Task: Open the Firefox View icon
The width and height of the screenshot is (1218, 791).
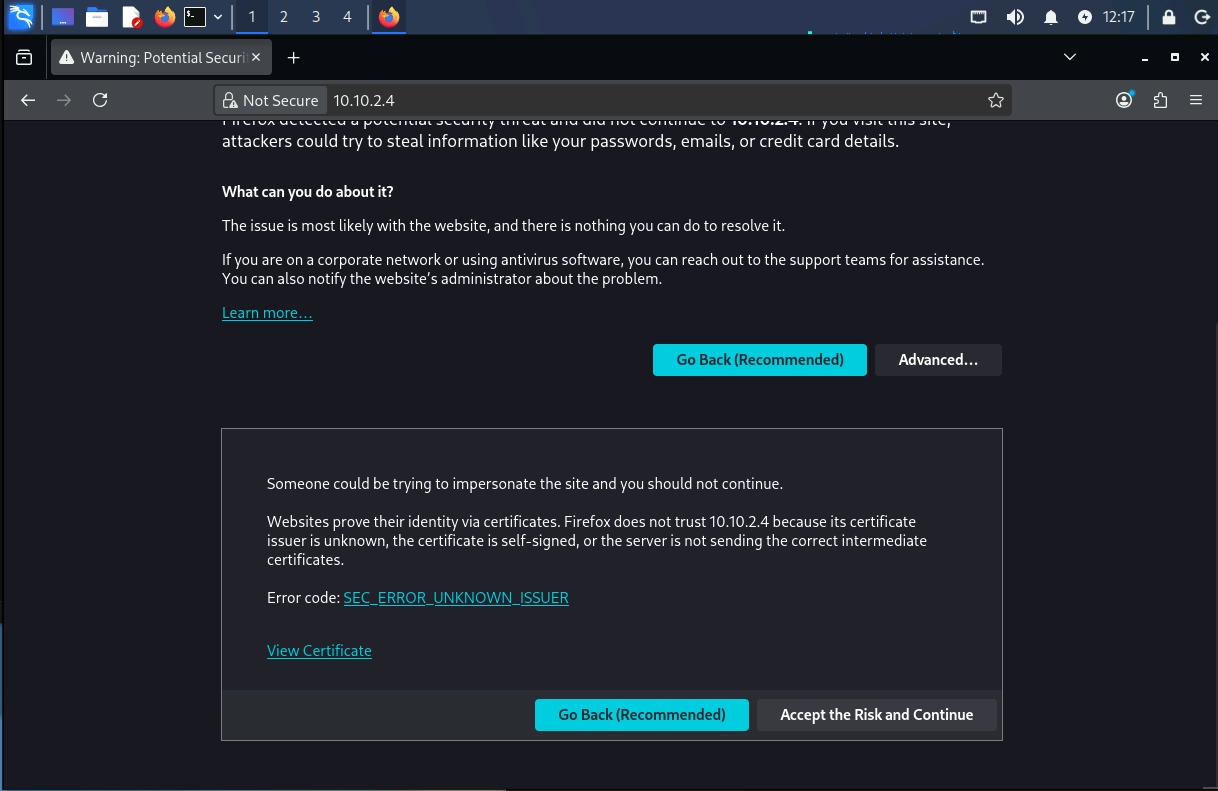Action: pos(24,58)
